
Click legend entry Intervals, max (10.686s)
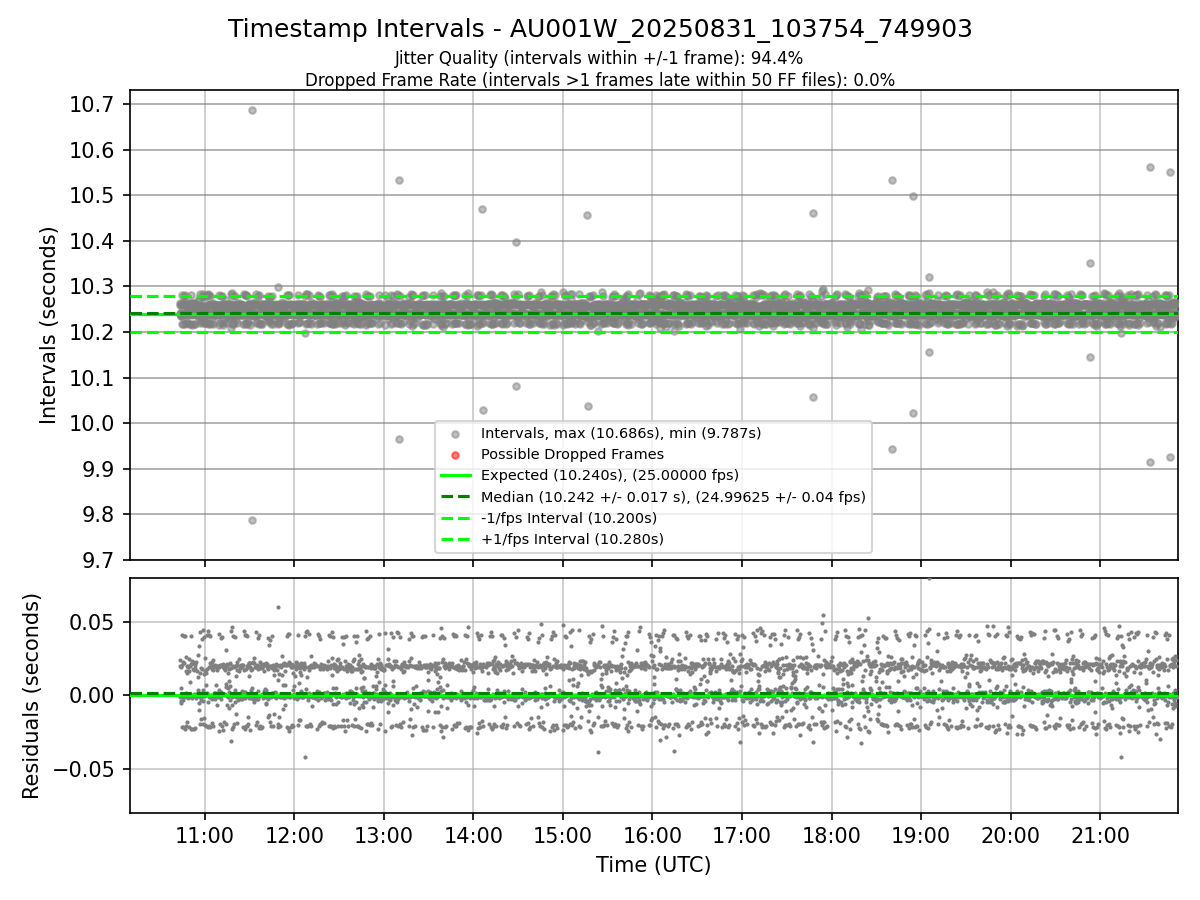coord(621,433)
